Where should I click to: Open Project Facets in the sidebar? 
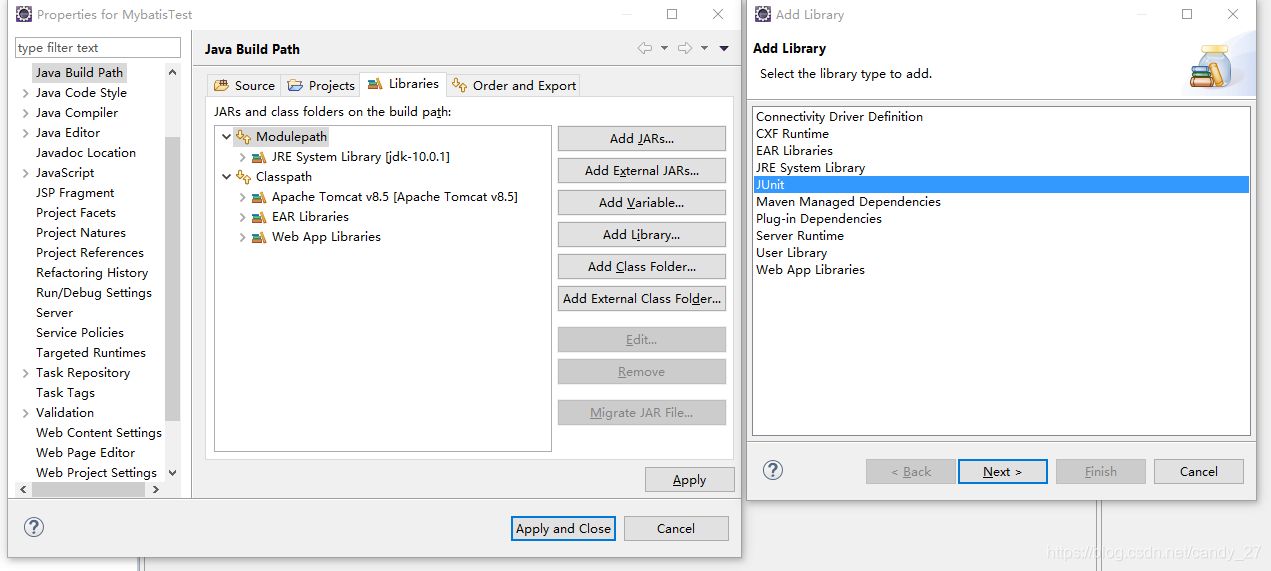pos(76,213)
